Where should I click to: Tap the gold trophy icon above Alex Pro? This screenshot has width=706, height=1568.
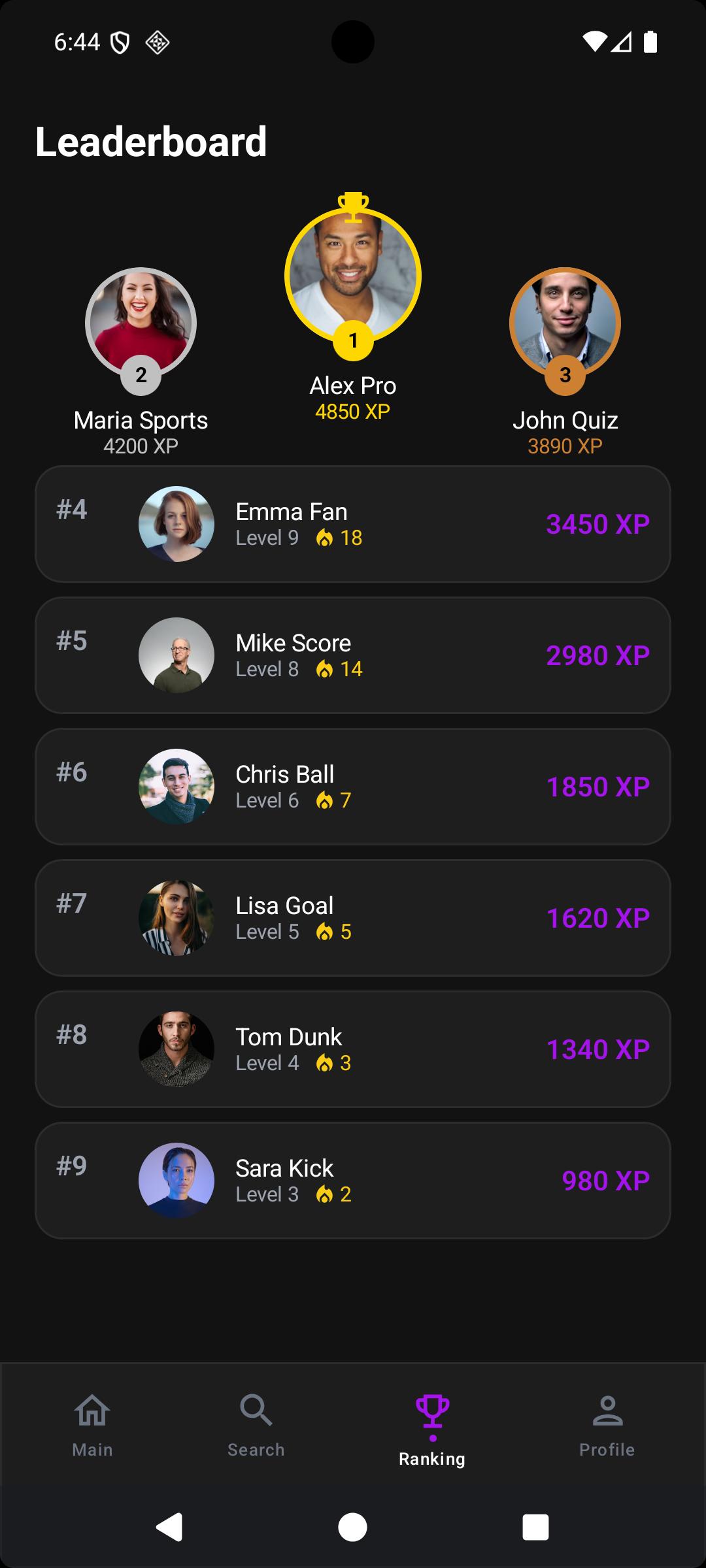353,206
